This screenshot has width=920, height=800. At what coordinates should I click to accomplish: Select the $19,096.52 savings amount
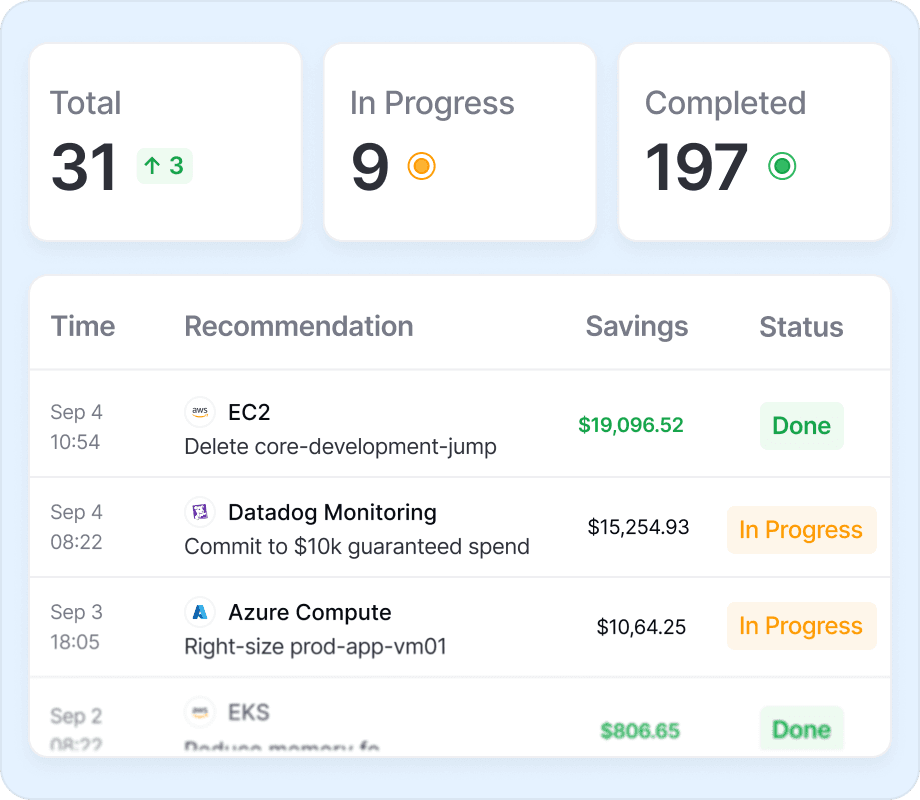(630, 425)
